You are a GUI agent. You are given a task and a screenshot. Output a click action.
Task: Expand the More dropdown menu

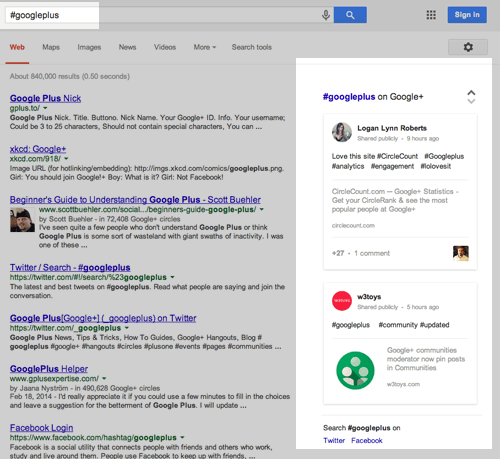point(205,47)
